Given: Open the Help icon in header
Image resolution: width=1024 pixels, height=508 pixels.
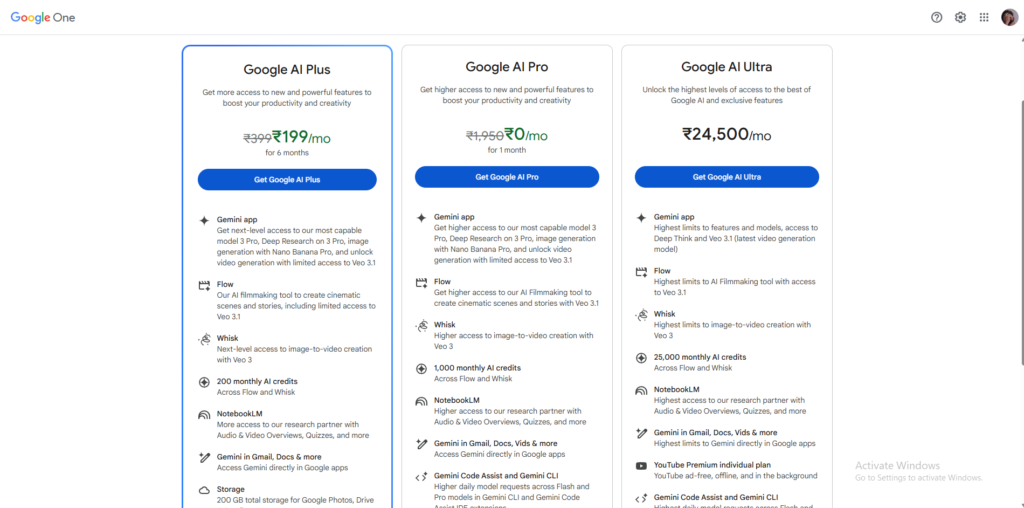Looking at the screenshot, I should point(937,17).
